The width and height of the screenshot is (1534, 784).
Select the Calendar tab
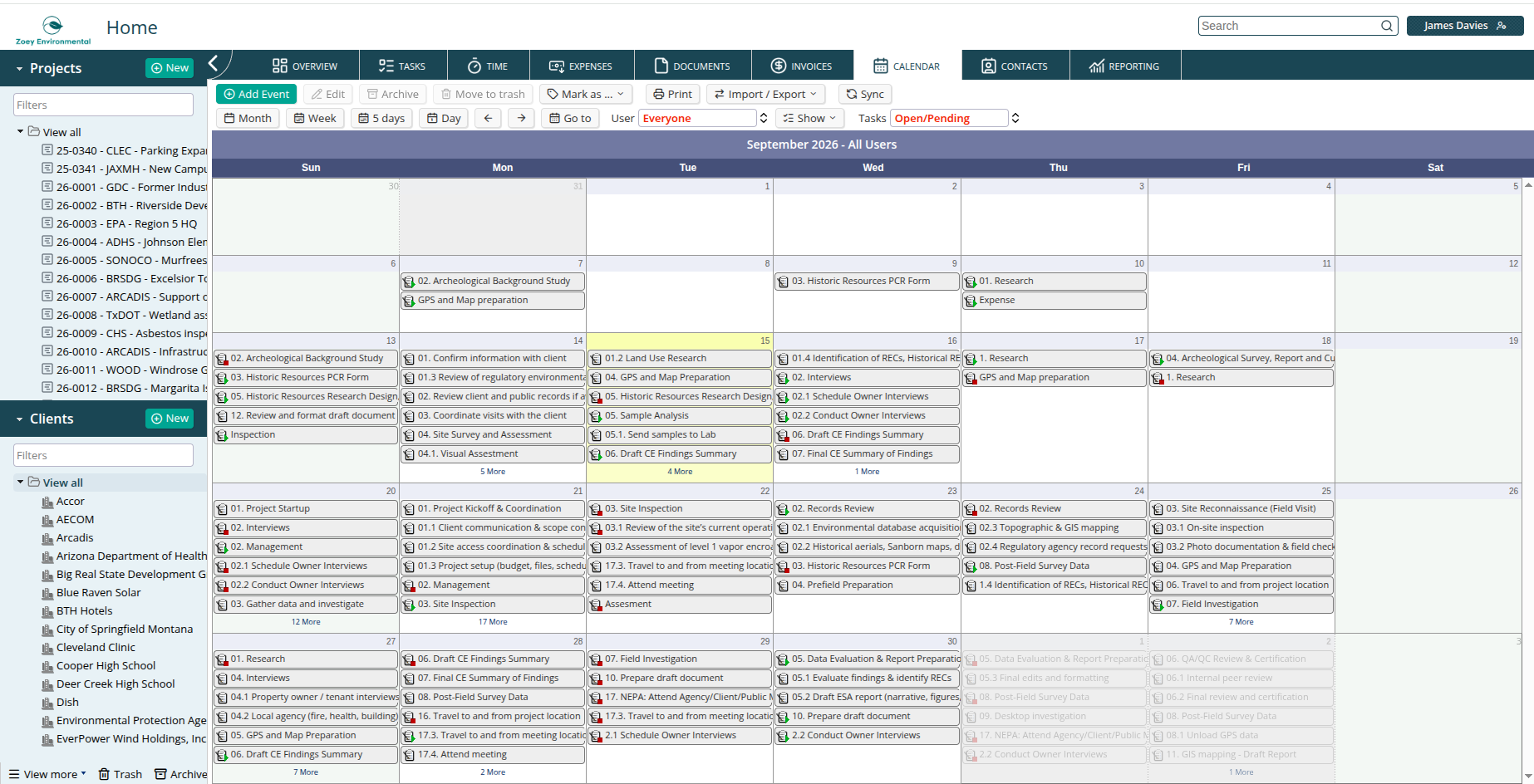[907, 66]
